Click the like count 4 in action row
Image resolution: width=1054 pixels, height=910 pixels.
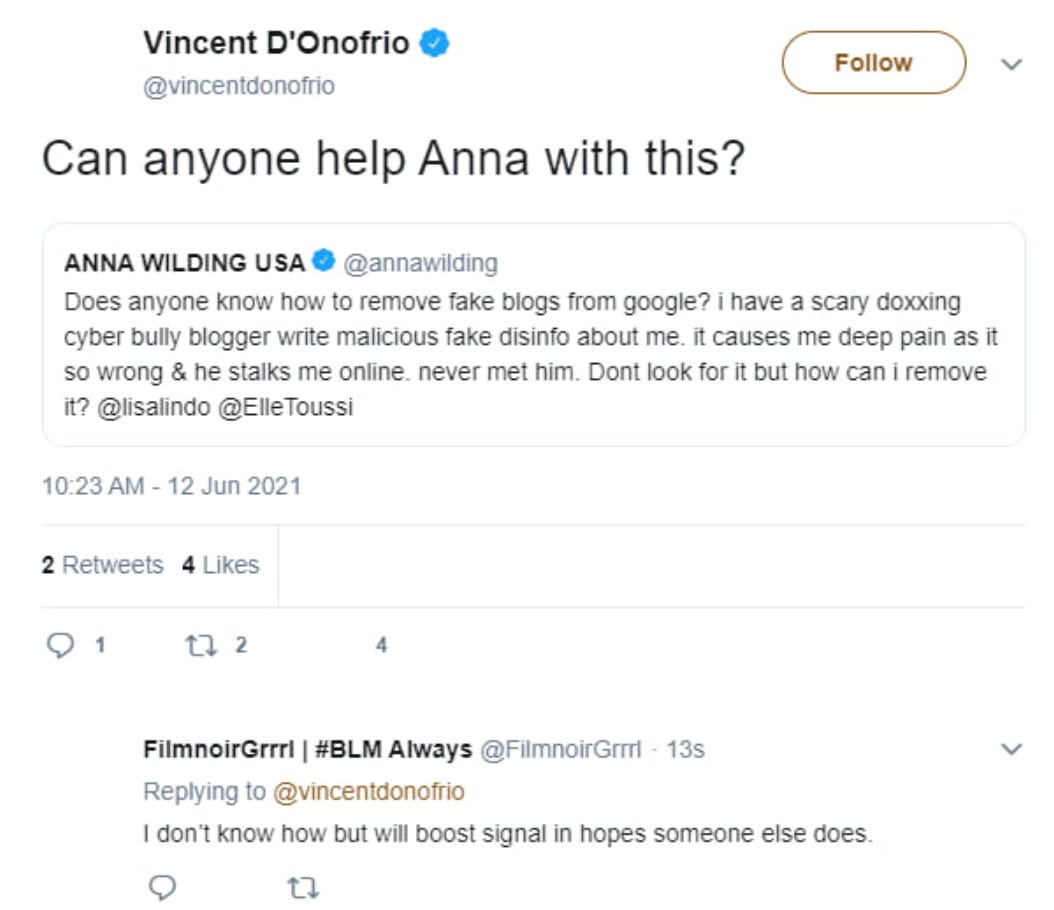click(381, 645)
